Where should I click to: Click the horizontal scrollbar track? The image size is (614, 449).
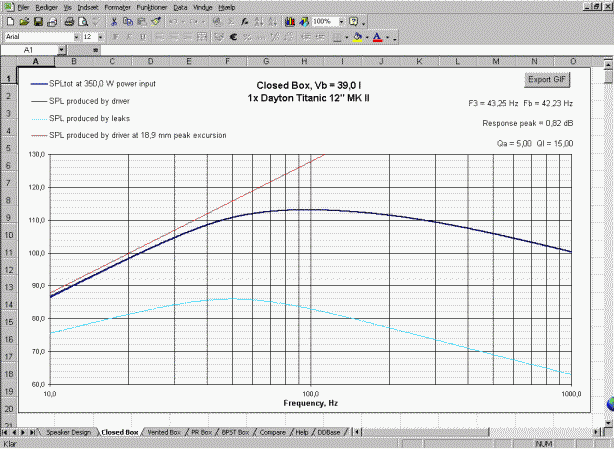(x=540, y=432)
